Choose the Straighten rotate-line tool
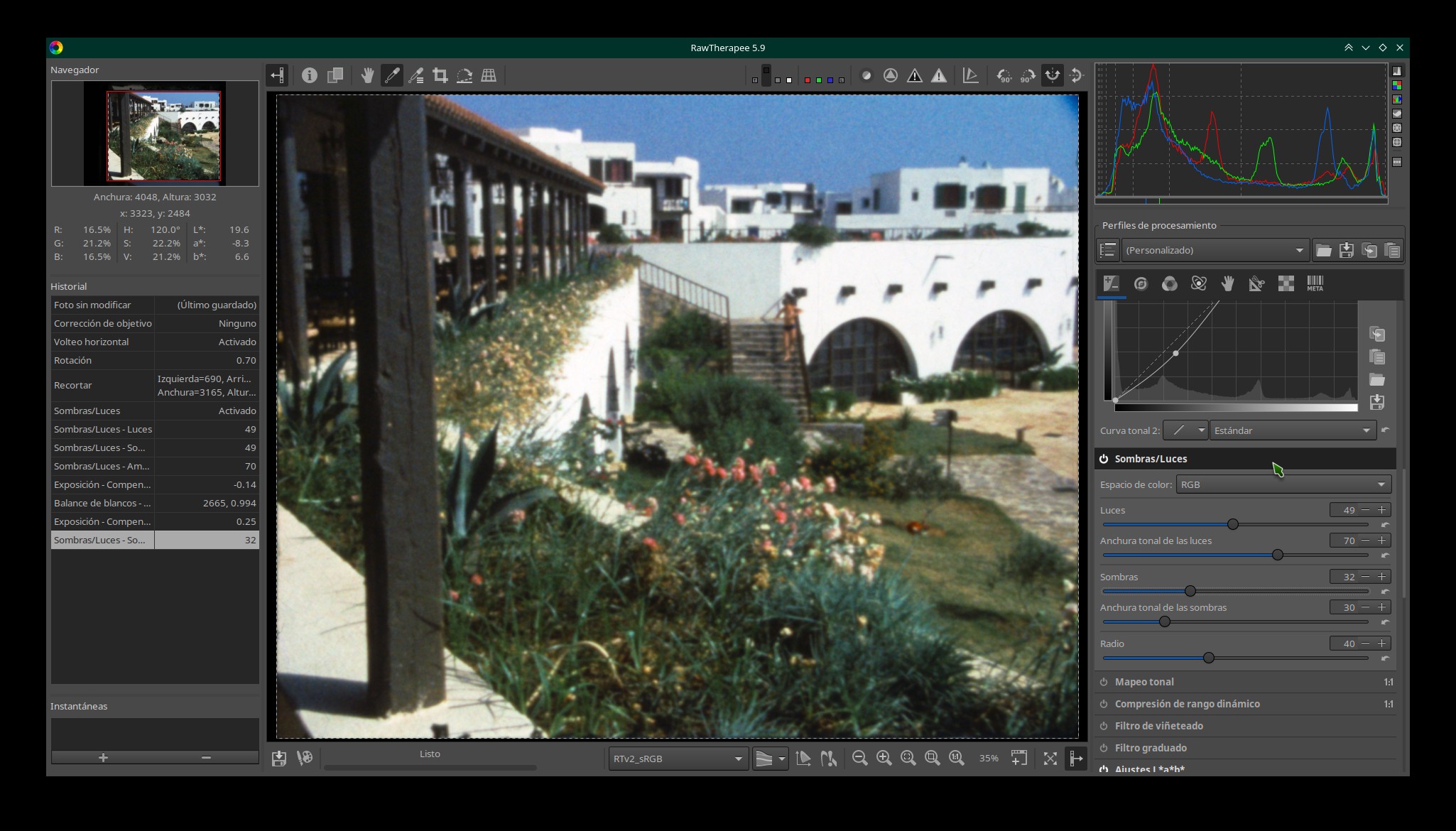 [464, 75]
